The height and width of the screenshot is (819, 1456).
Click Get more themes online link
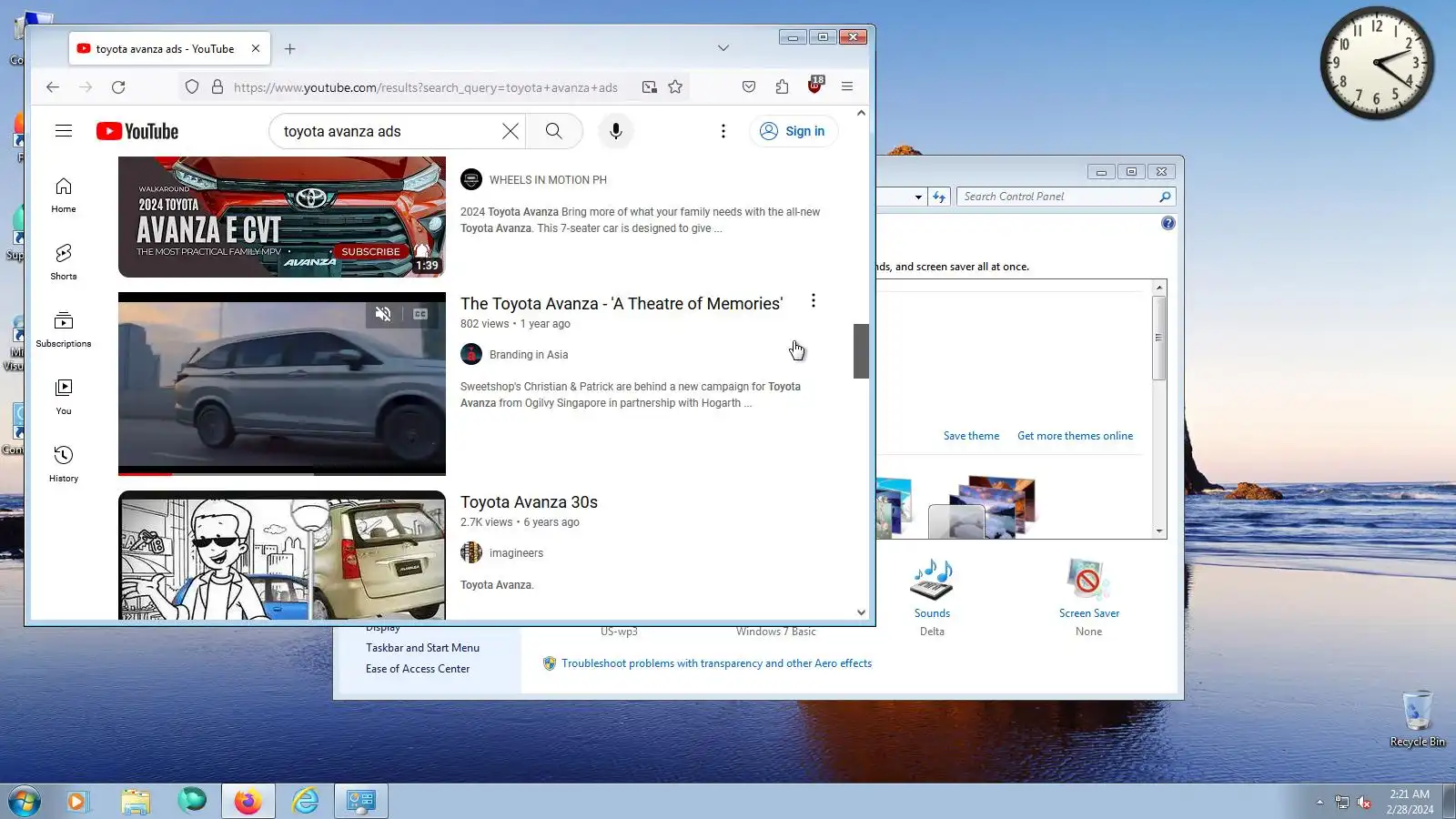(1075, 436)
